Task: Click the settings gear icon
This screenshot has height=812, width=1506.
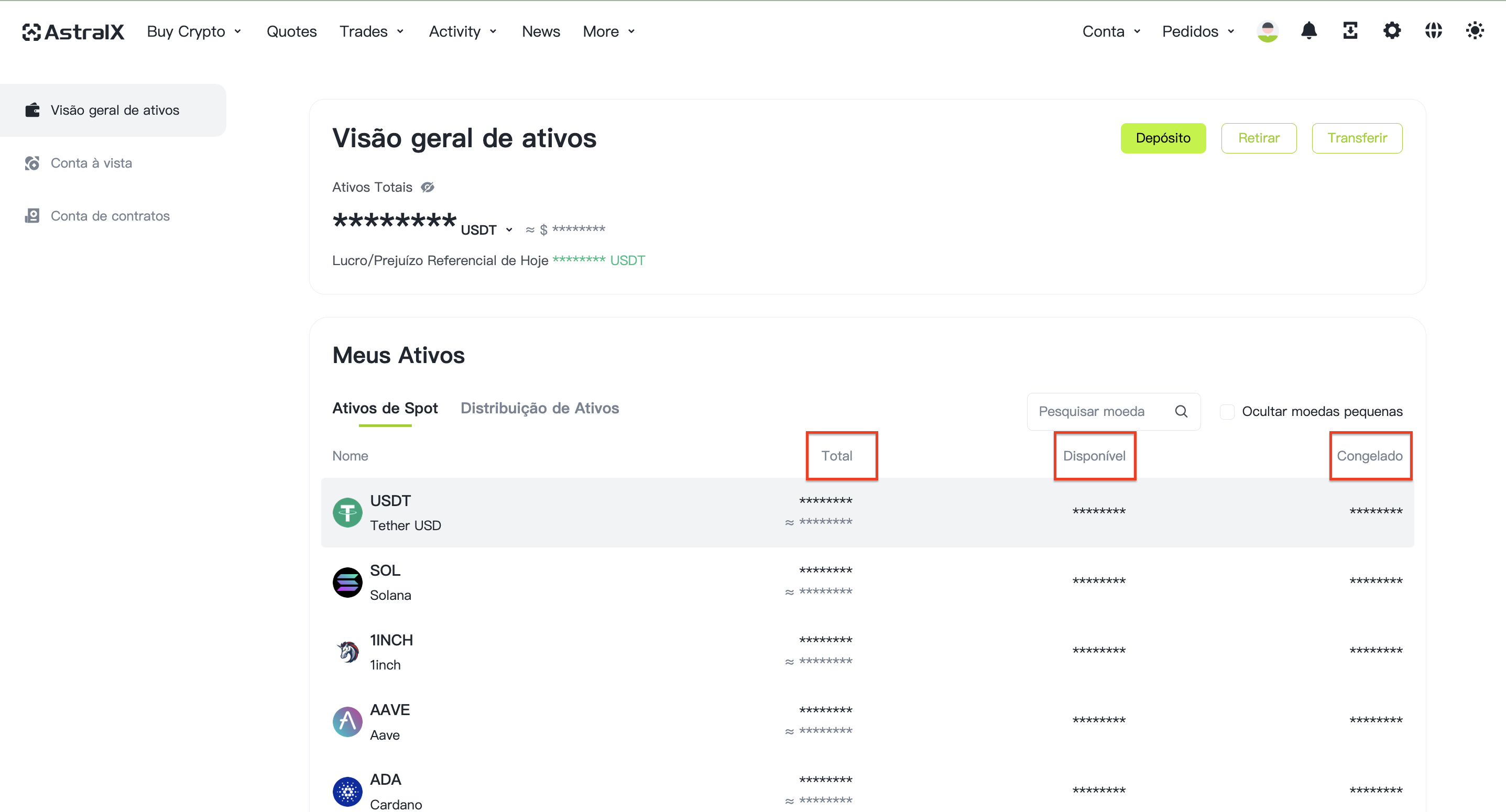Action: (x=1391, y=30)
